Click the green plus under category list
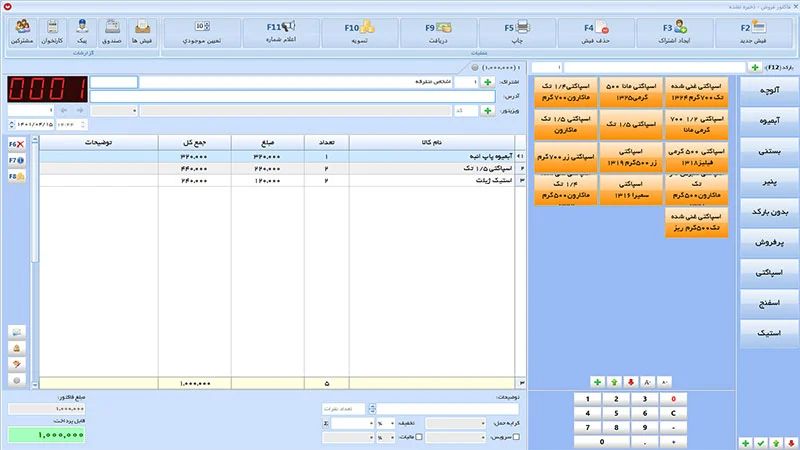Image resolution: width=800 pixels, height=450 pixels. pyautogui.click(x=745, y=443)
